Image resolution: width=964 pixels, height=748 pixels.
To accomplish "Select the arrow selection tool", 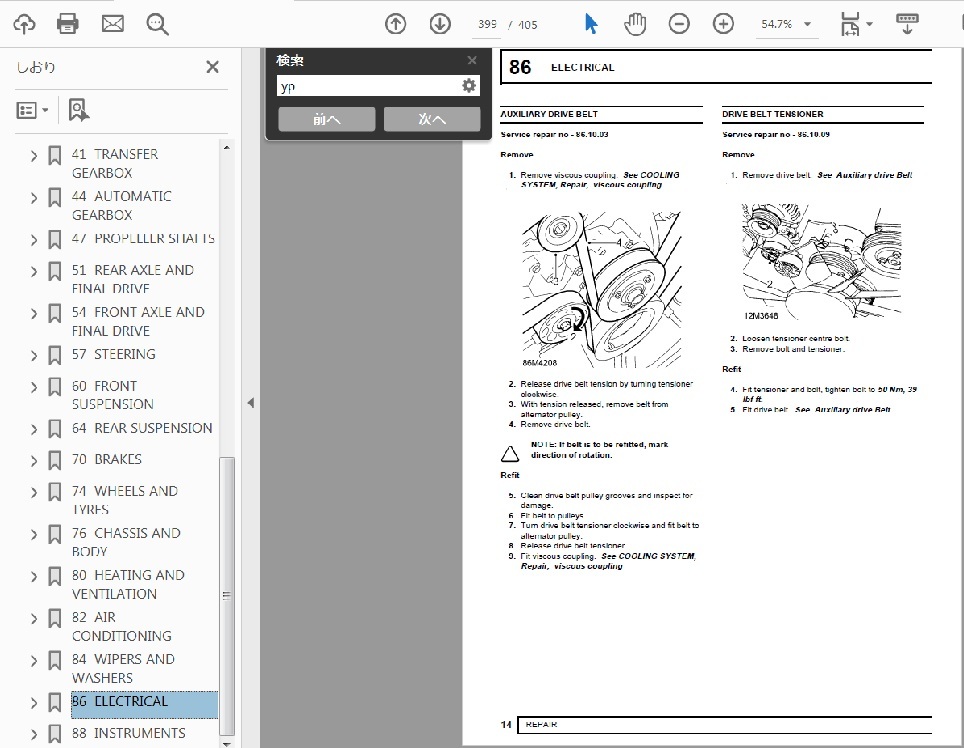I will pos(591,24).
